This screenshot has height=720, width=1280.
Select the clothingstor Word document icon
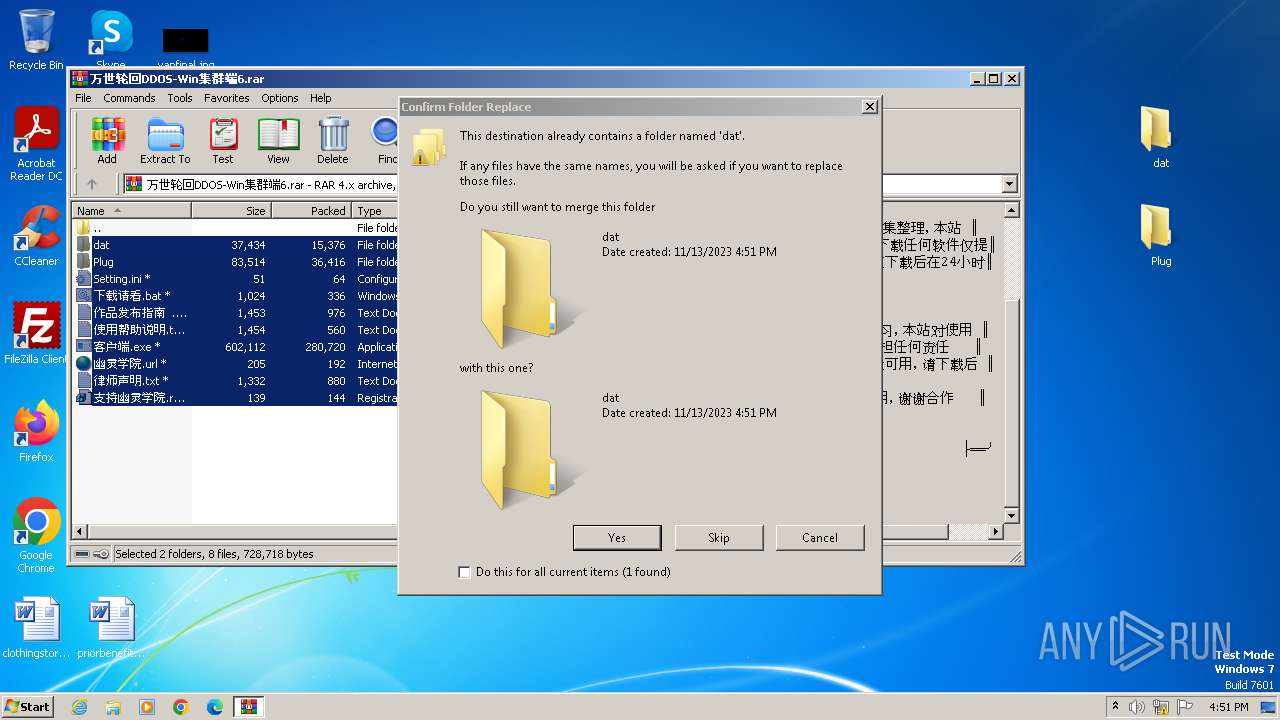(36, 628)
